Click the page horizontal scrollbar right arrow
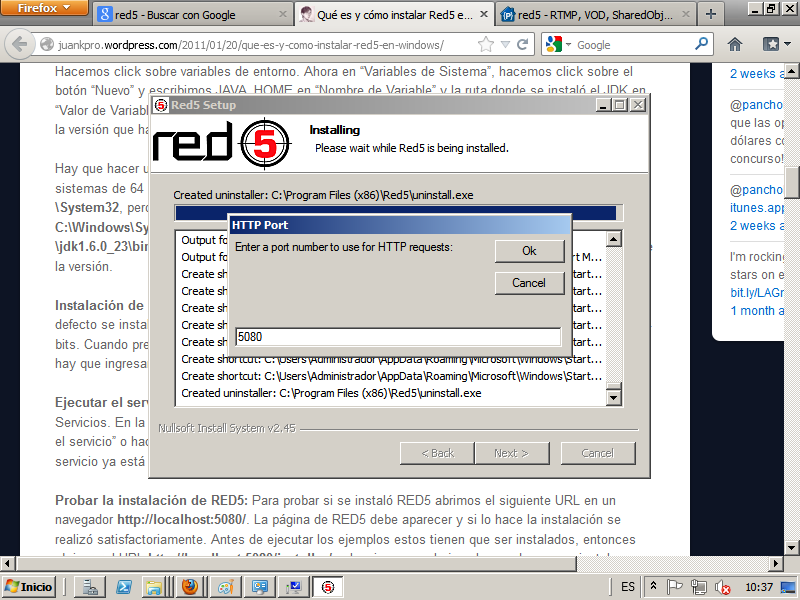The image size is (800, 600). click(x=776, y=563)
